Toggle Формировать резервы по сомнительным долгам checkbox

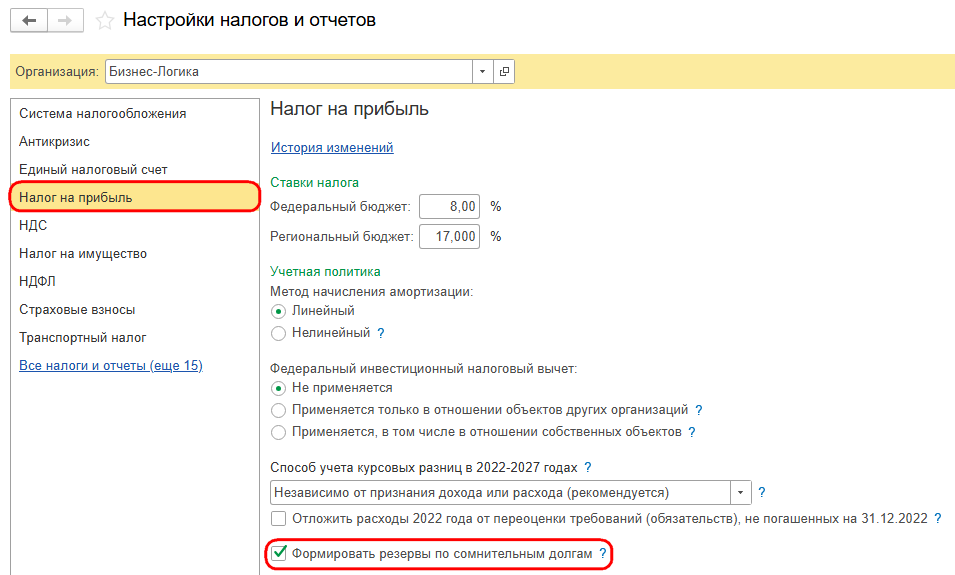click(x=279, y=553)
